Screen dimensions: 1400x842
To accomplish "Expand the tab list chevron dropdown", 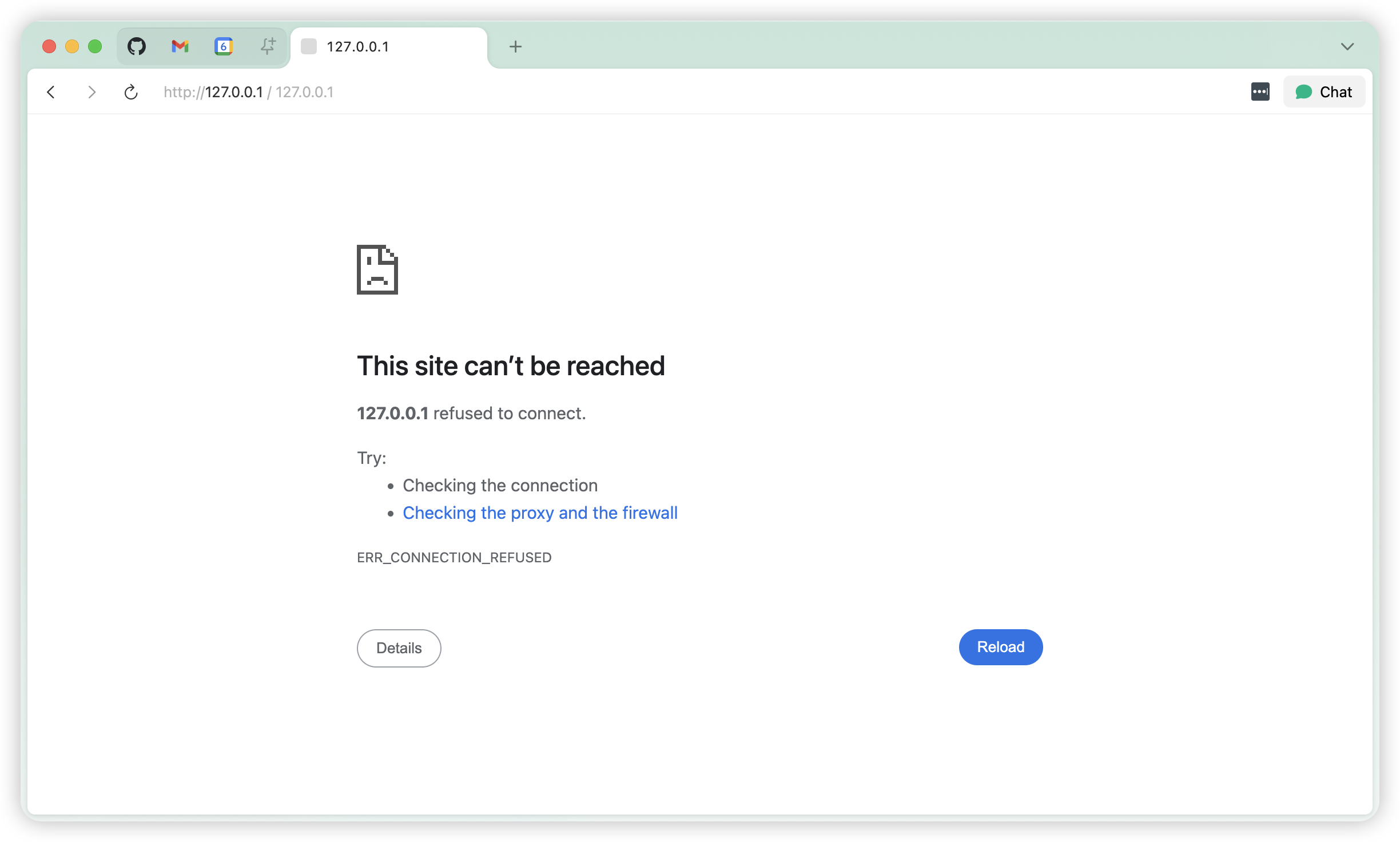I will click(x=1347, y=46).
